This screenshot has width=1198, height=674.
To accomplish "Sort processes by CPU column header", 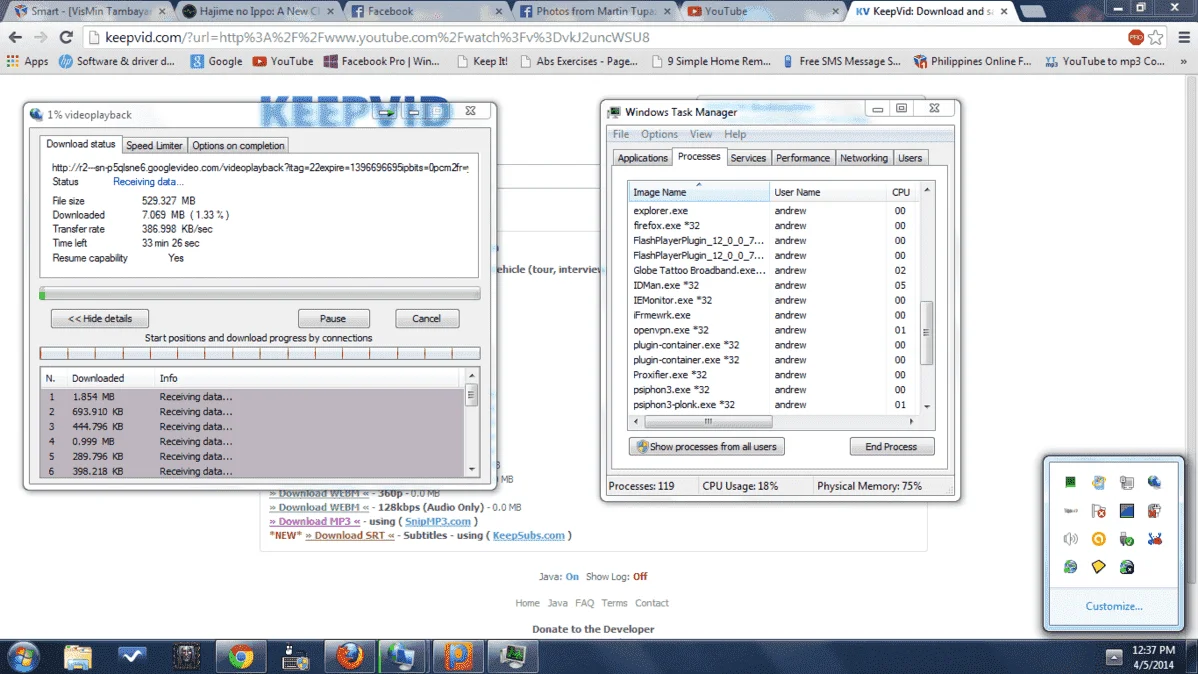I will coord(901,192).
